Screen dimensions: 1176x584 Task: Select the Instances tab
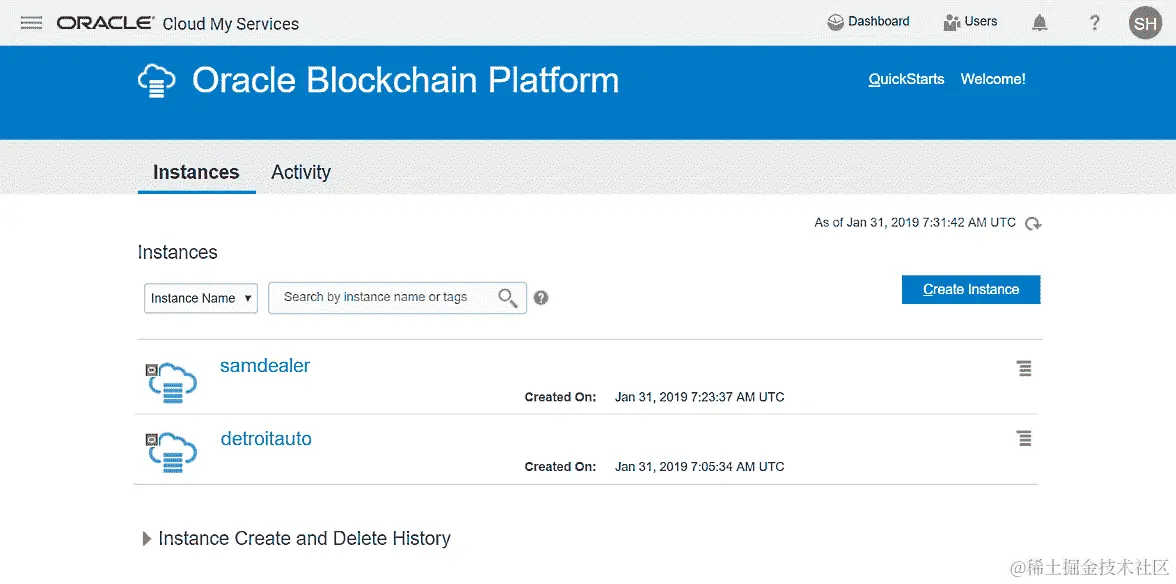tap(196, 172)
